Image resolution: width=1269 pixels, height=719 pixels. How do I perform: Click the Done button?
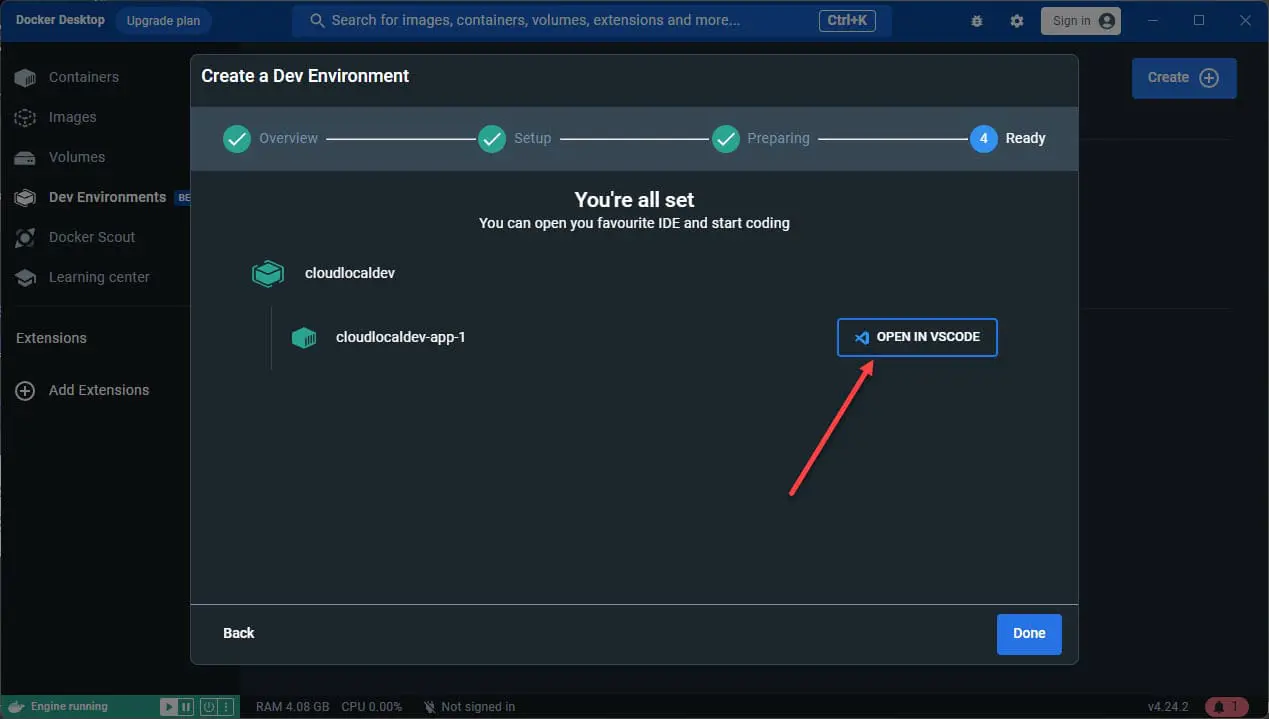1029,633
